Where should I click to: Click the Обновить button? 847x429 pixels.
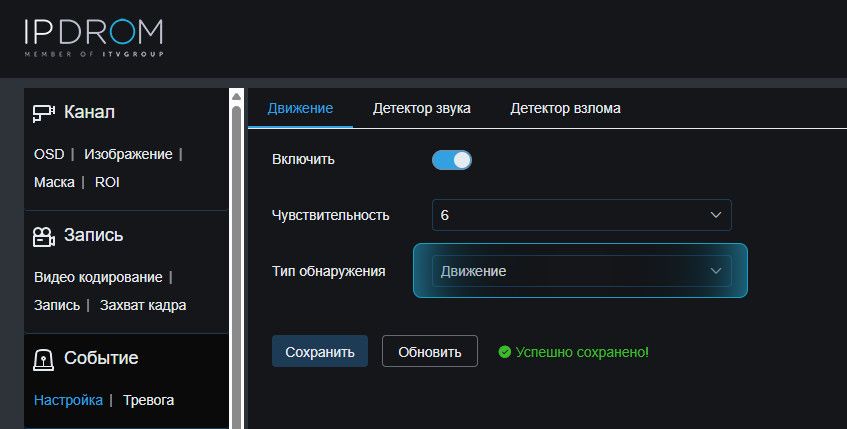coord(430,351)
